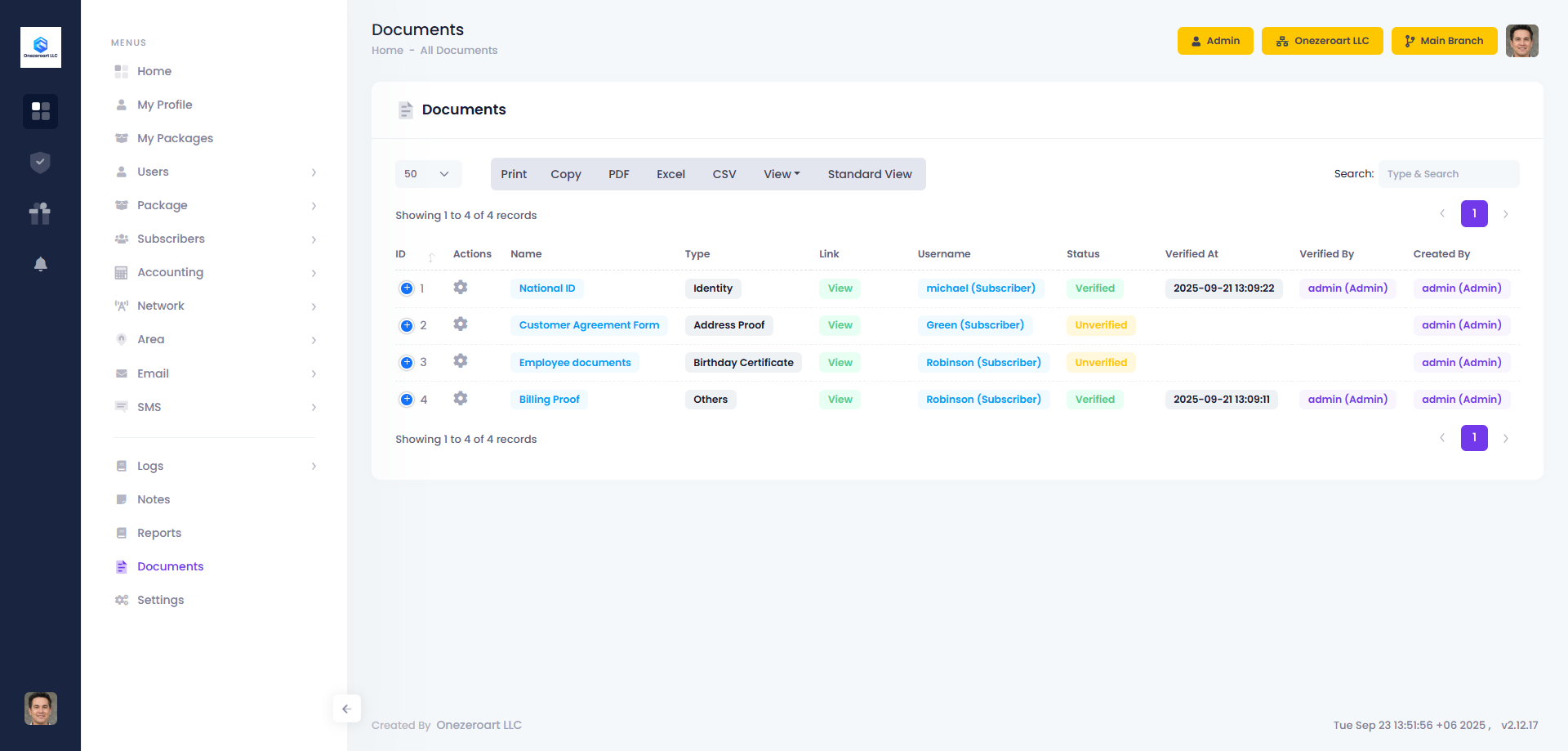
Task: Click gear actions icon for National ID row
Action: point(461,288)
